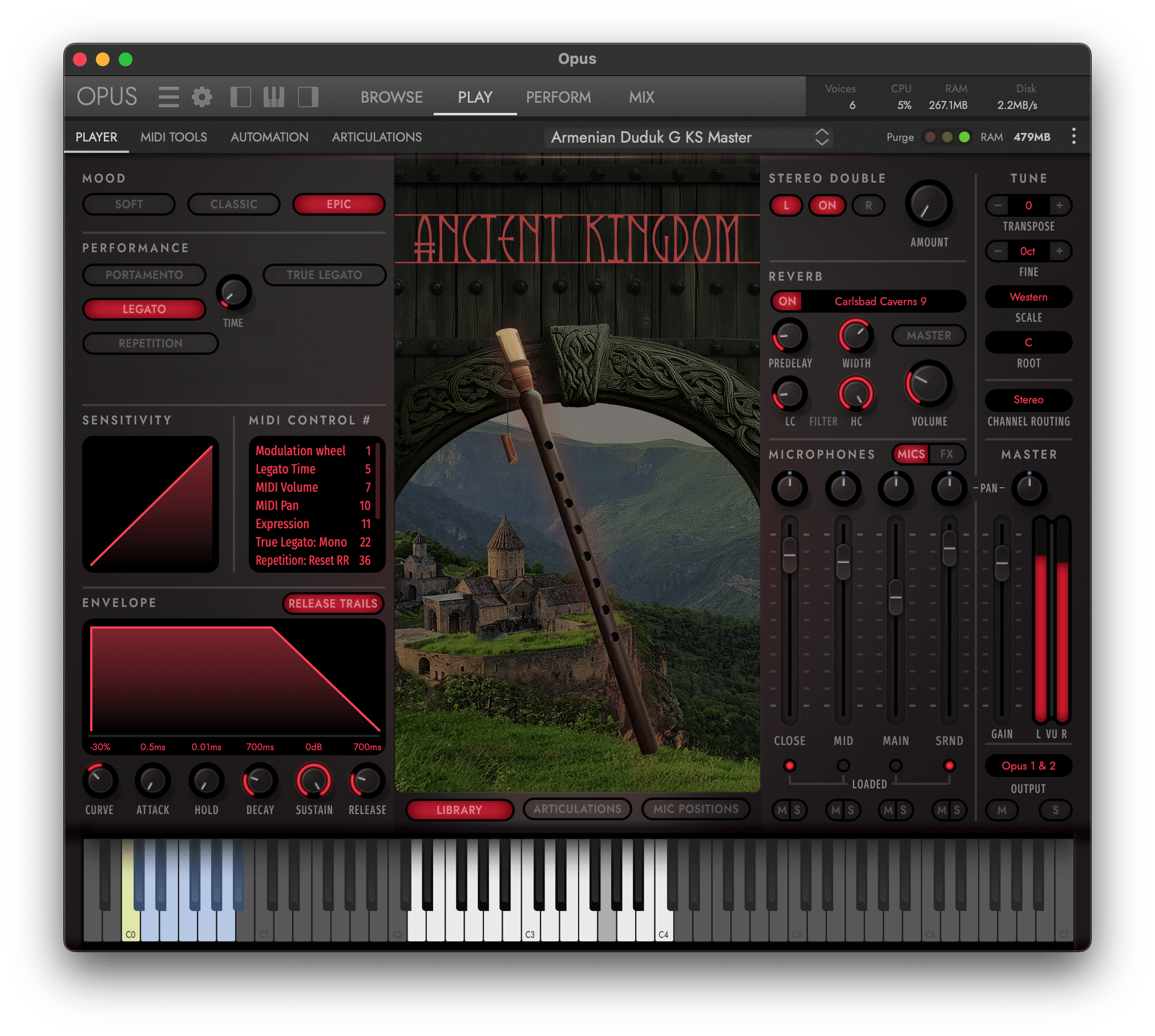Click the Close mic volume fader
The image size is (1155, 1036).
[x=789, y=555]
